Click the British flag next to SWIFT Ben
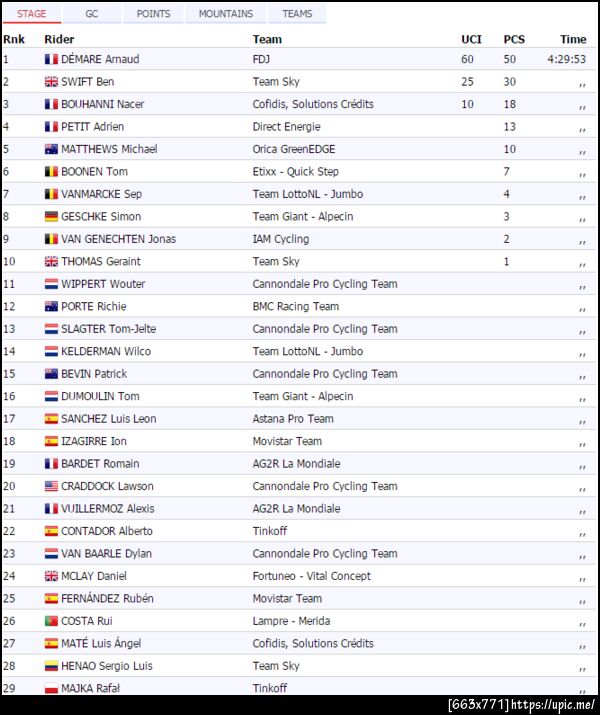Viewport: 600px width, 715px height. point(51,82)
